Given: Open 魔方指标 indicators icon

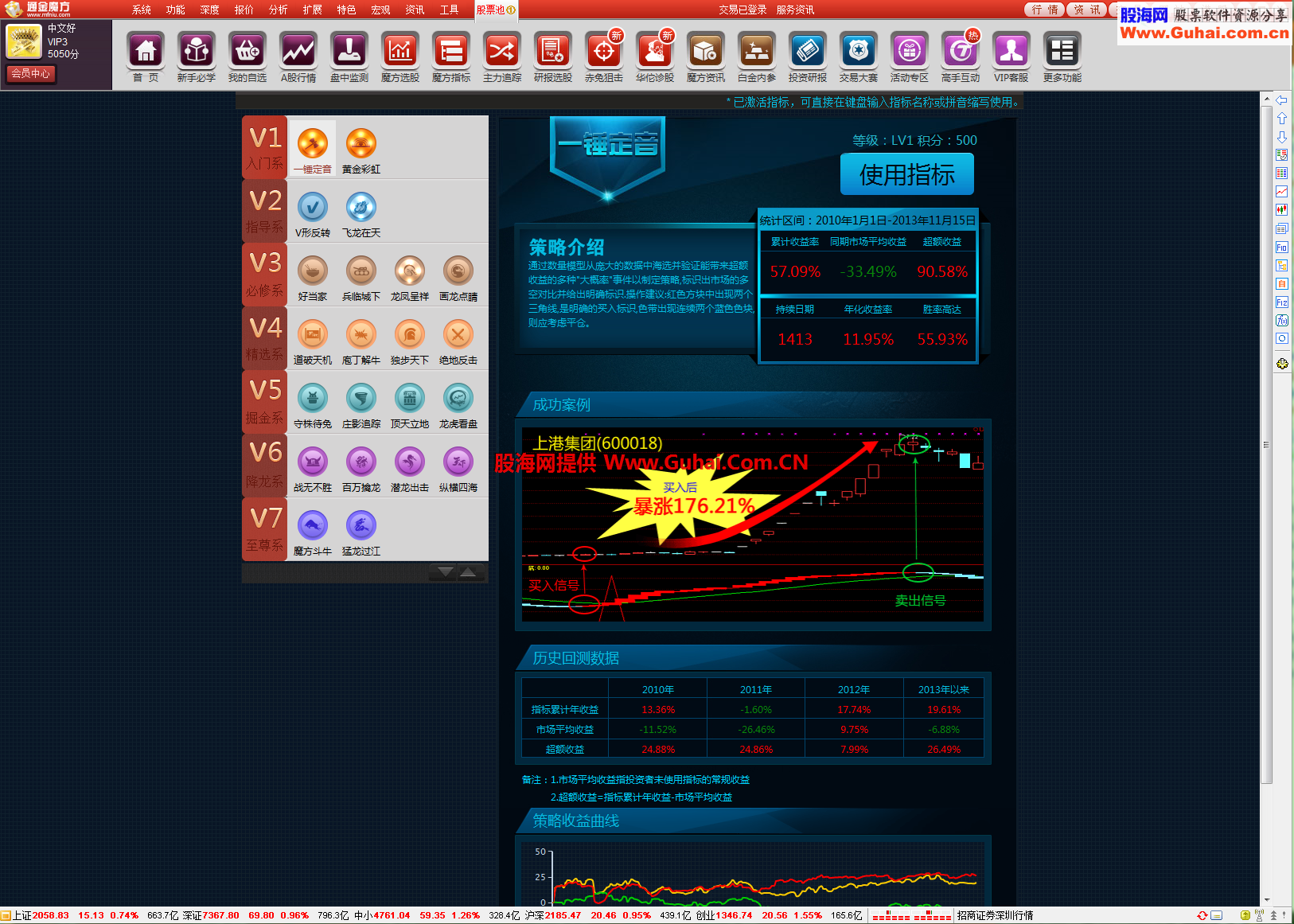Looking at the screenshot, I should 451,57.
